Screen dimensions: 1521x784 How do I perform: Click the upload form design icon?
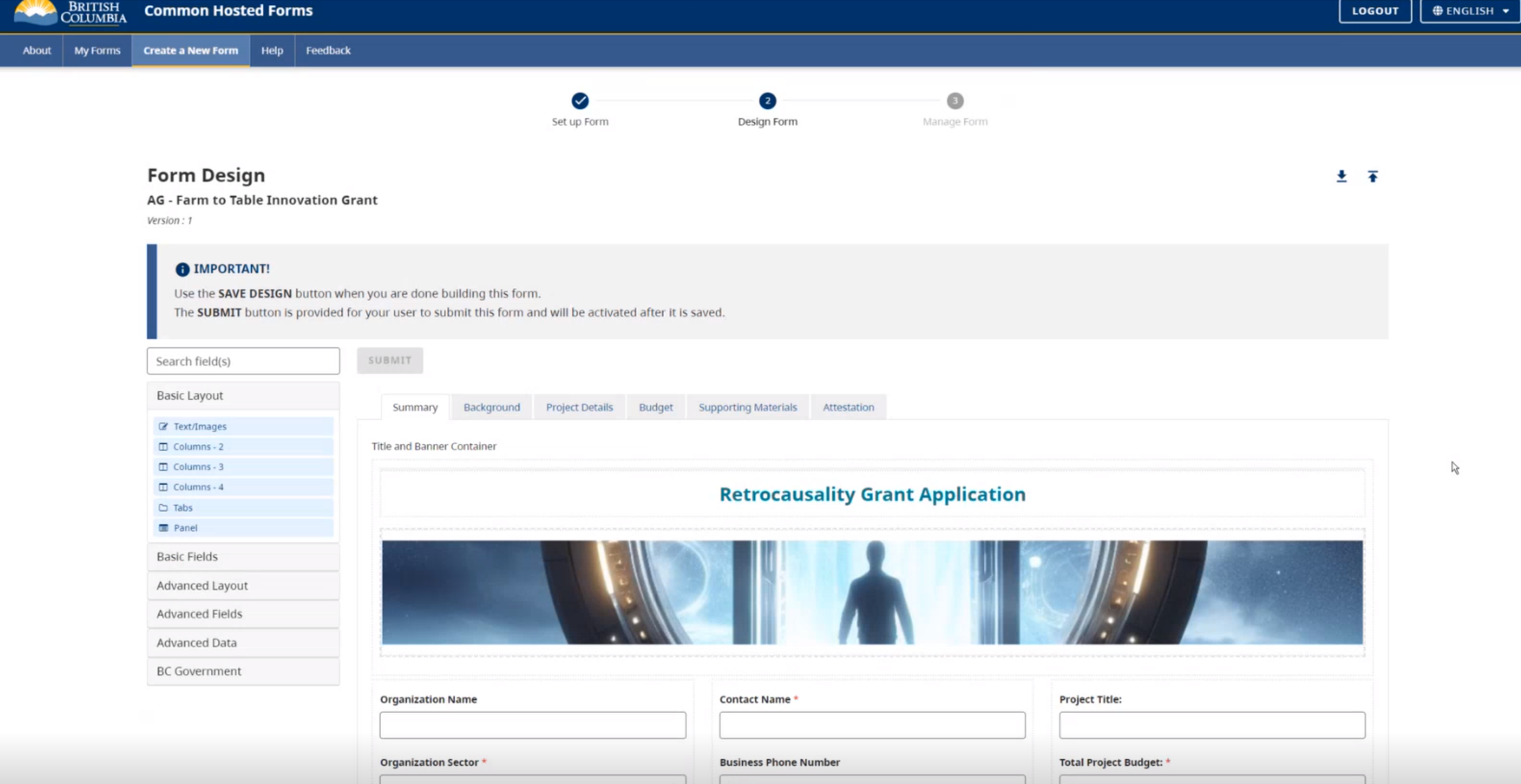coord(1373,176)
